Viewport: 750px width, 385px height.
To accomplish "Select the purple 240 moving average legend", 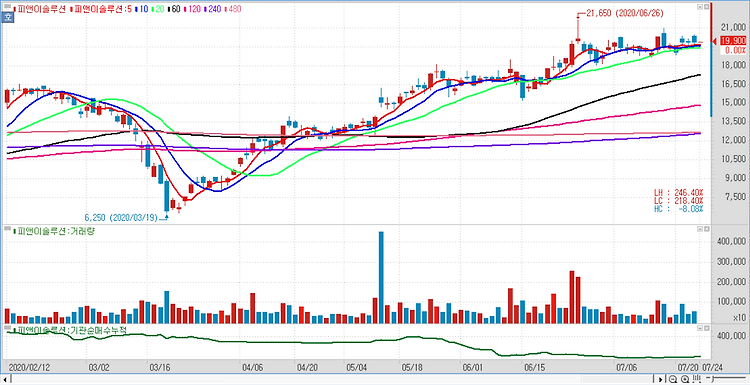I will coord(212,9).
